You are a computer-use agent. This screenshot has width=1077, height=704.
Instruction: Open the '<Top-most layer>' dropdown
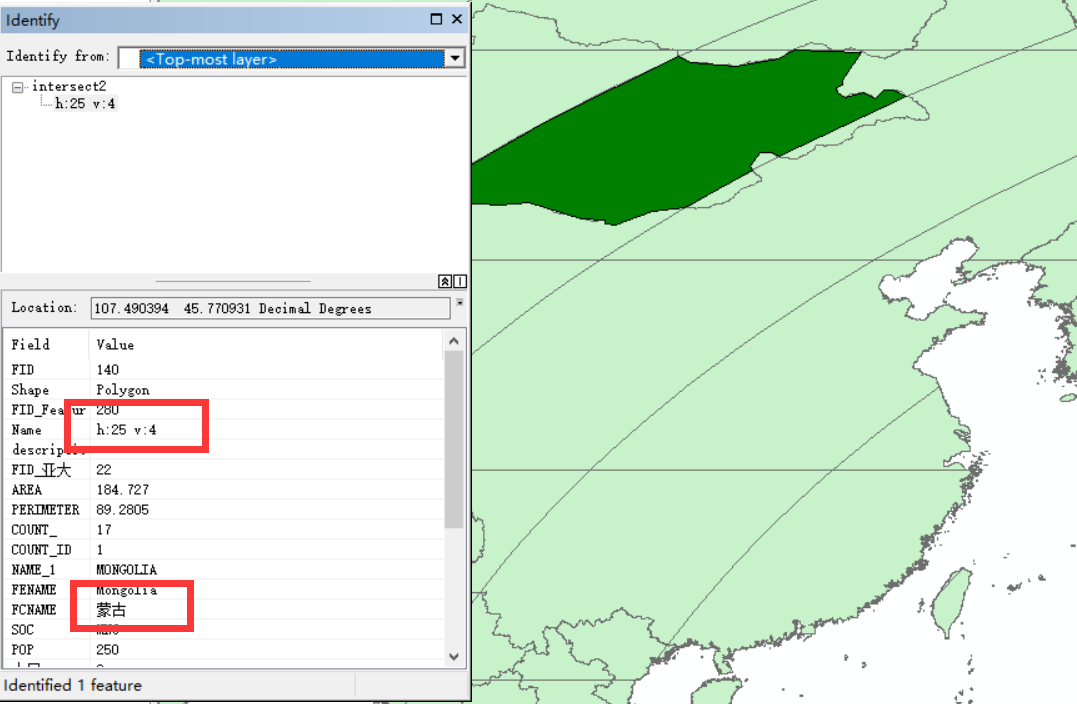[455, 57]
